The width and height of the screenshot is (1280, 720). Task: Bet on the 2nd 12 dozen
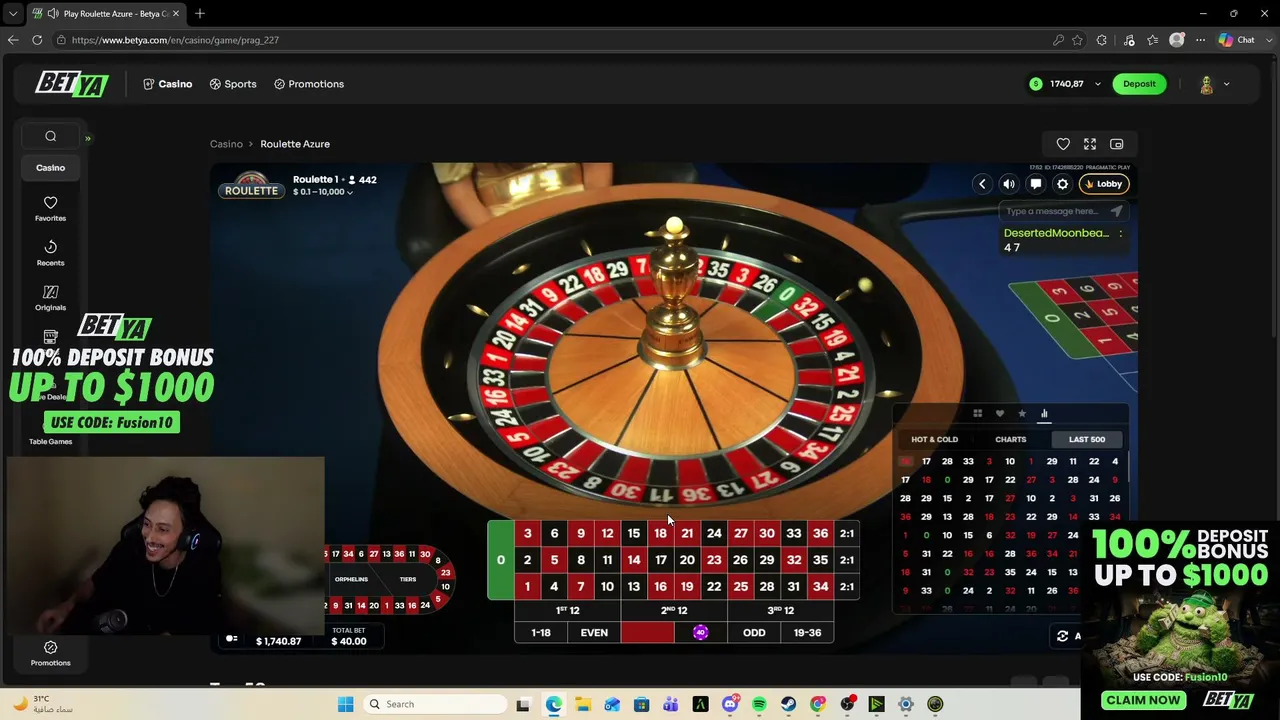pyautogui.click(x=674, y=610)
